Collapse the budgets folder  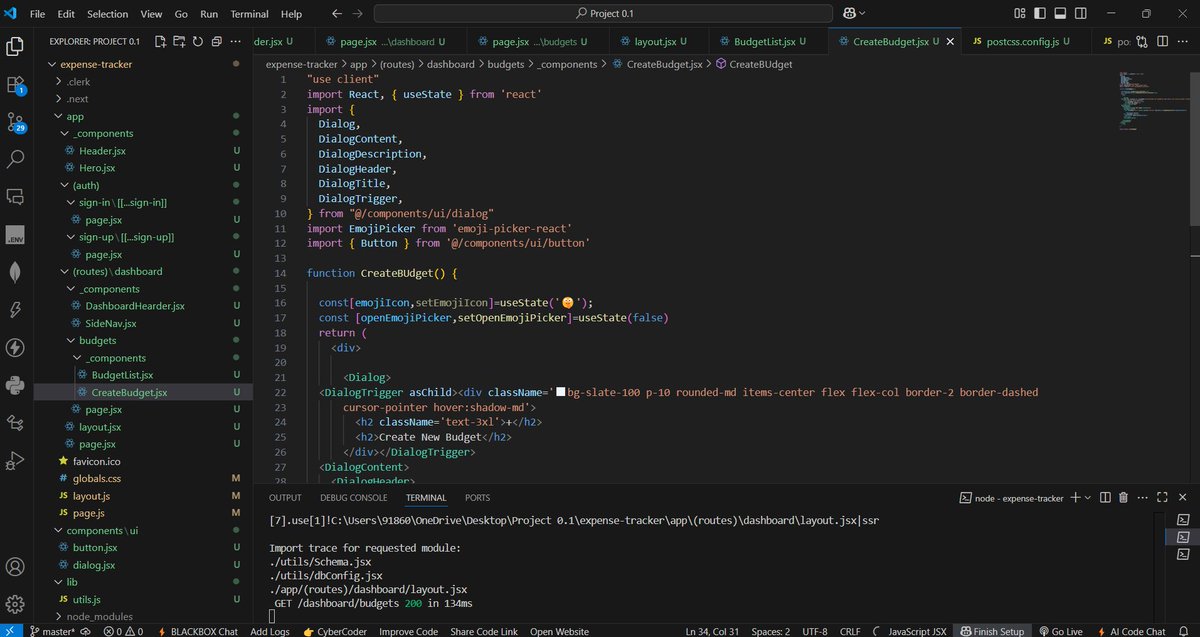point(72,340)
